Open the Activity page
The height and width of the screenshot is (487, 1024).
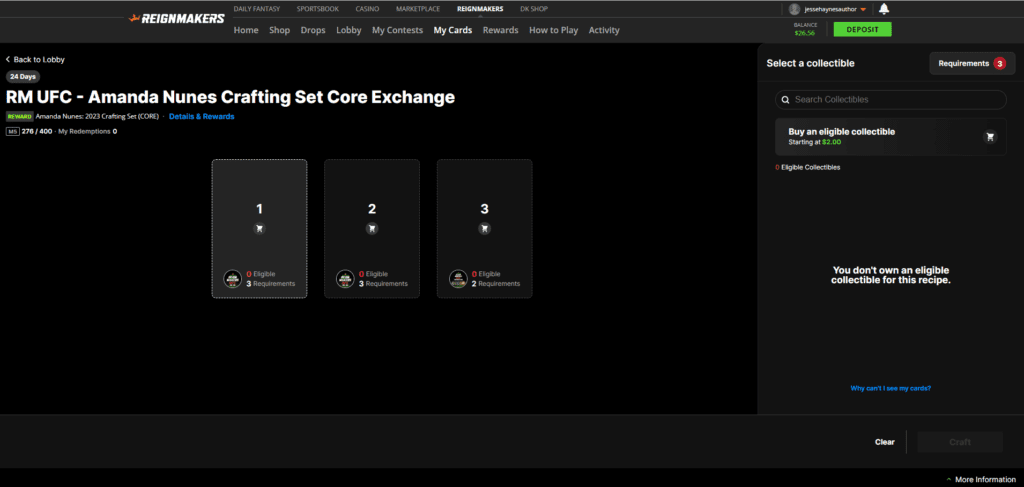(604, 30)
